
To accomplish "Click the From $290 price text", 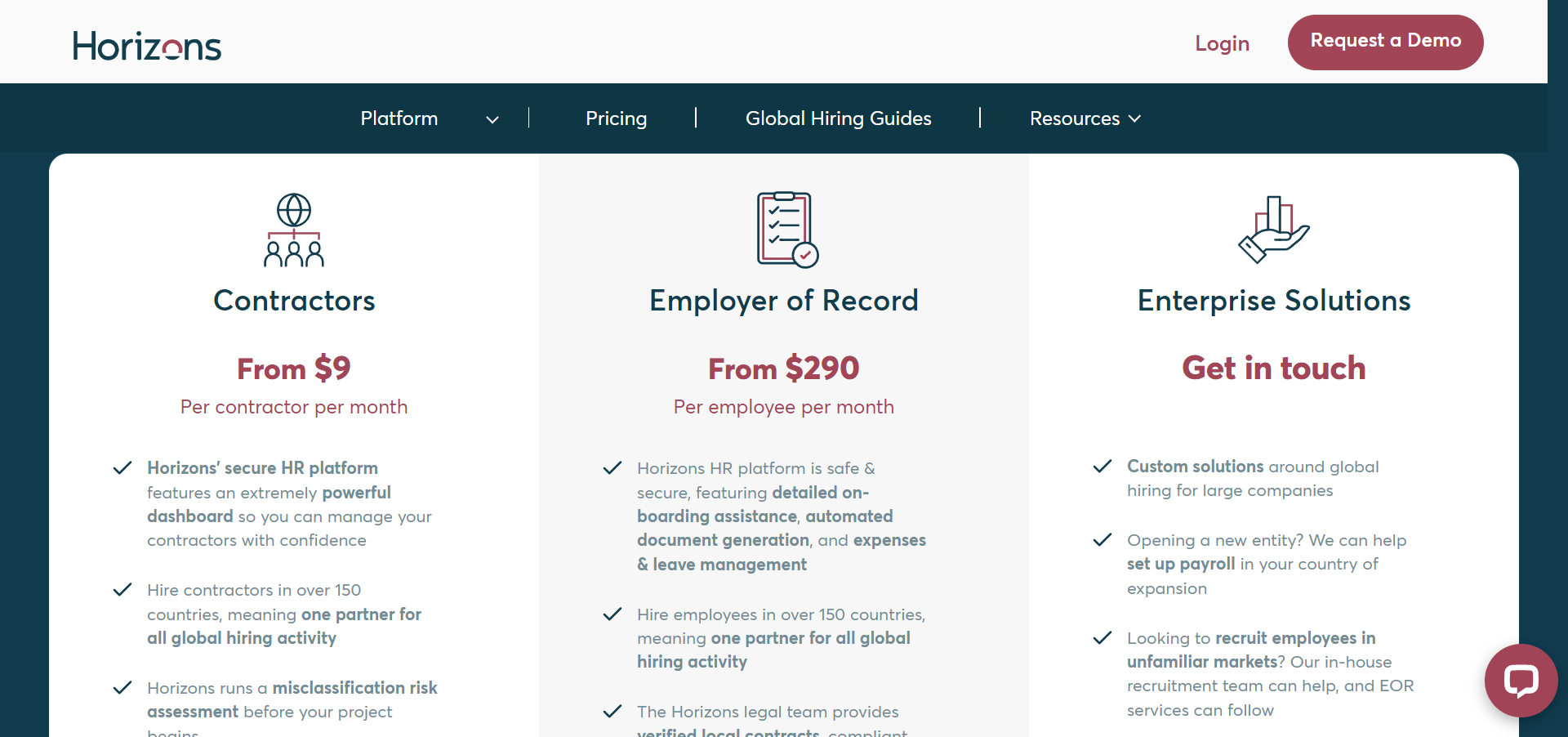I will 783,368.
